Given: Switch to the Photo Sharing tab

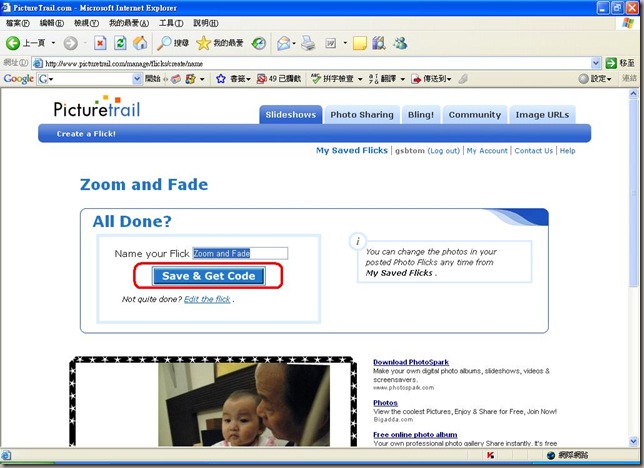Looking at the screenshot, I should point(362,115).
